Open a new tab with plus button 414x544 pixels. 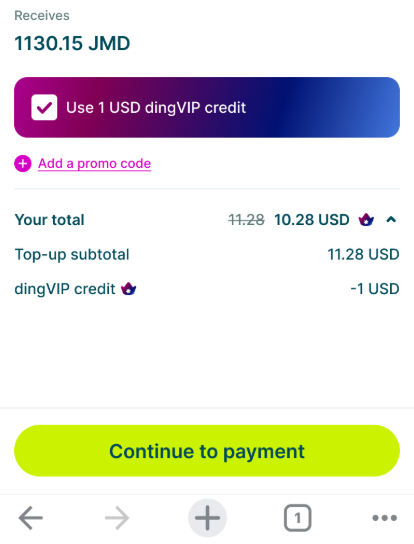click(207, 518)
